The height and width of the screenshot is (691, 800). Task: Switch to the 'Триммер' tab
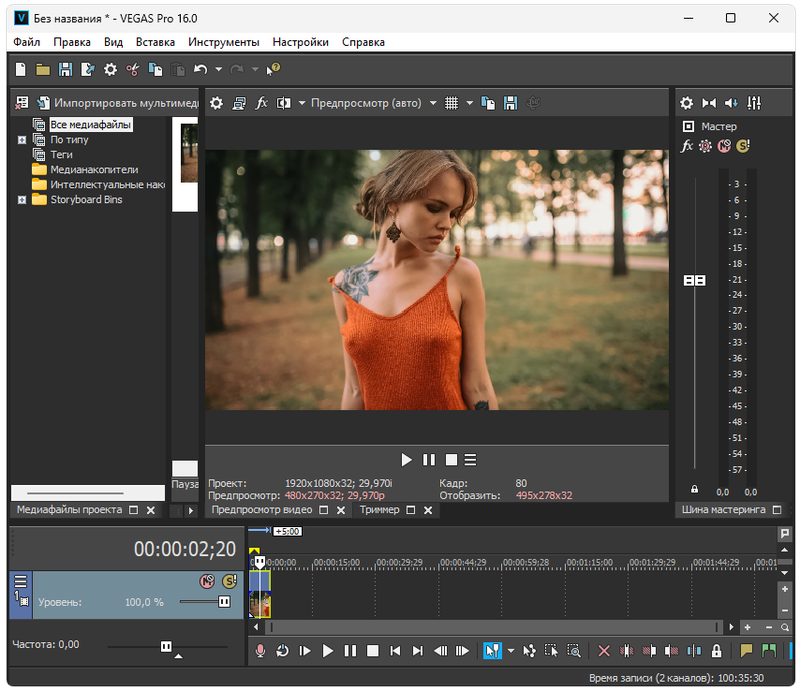click(x=379, y=510)
